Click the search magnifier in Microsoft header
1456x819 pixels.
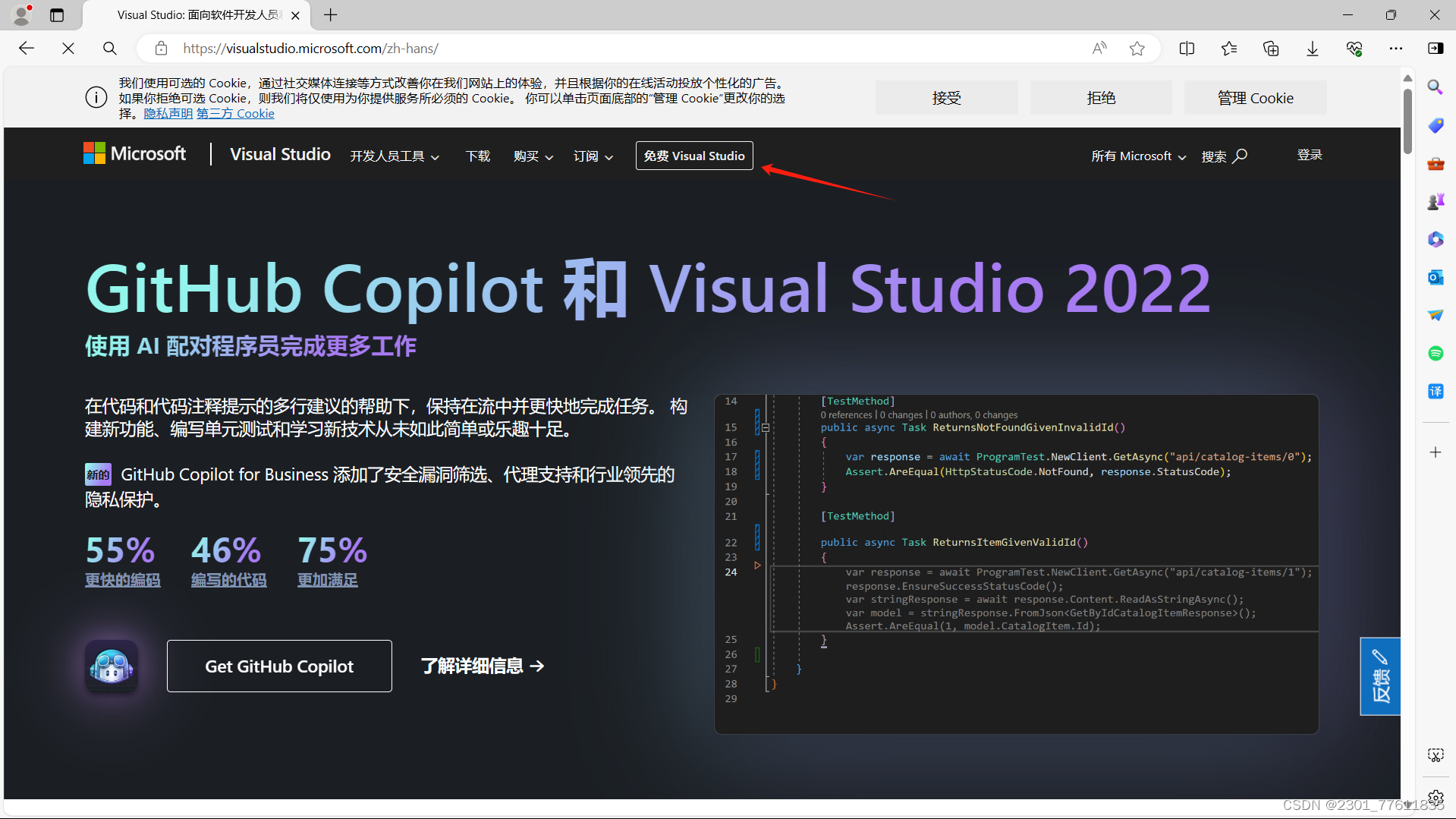[1240, 156]
